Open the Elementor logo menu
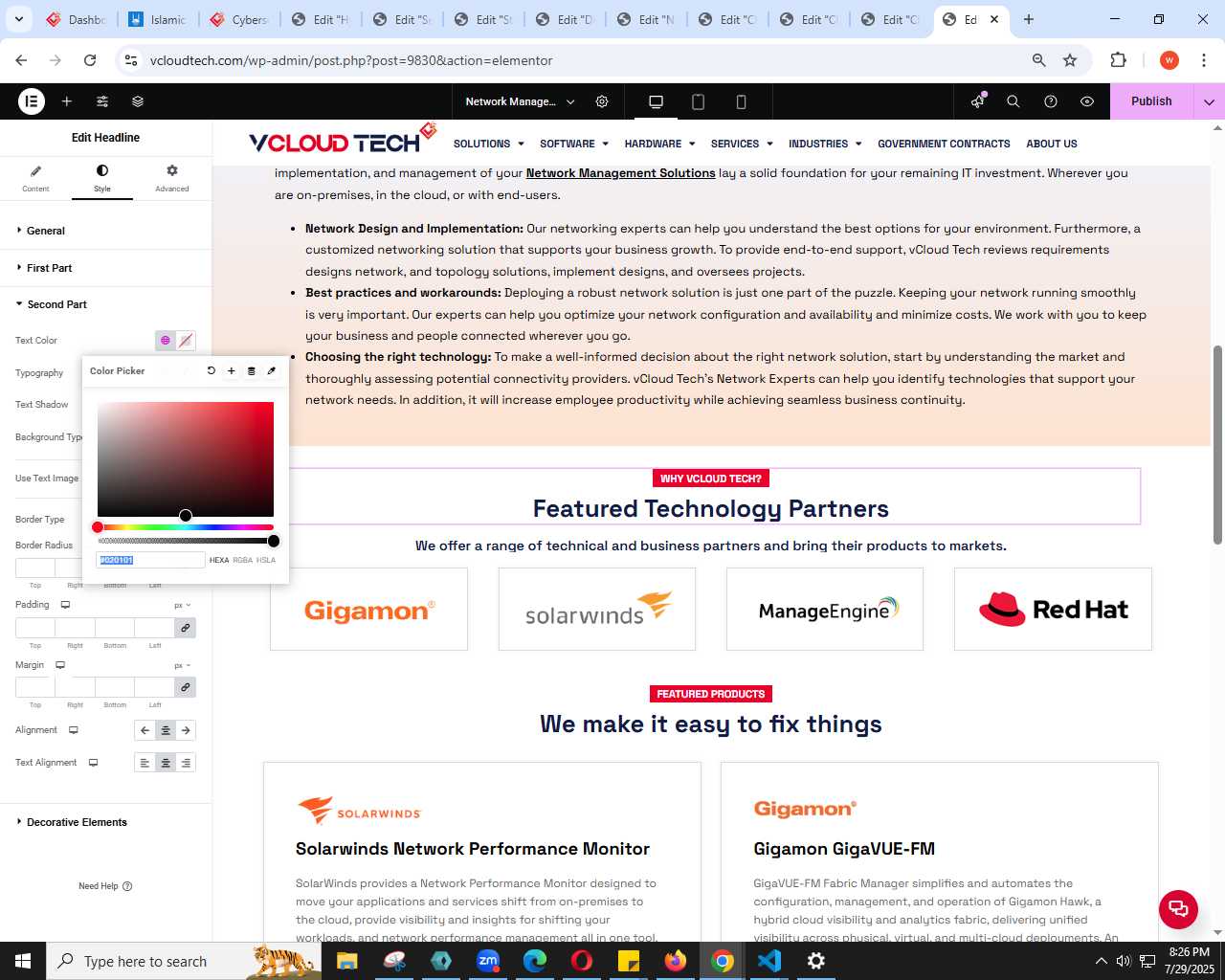 coord(32,101)
